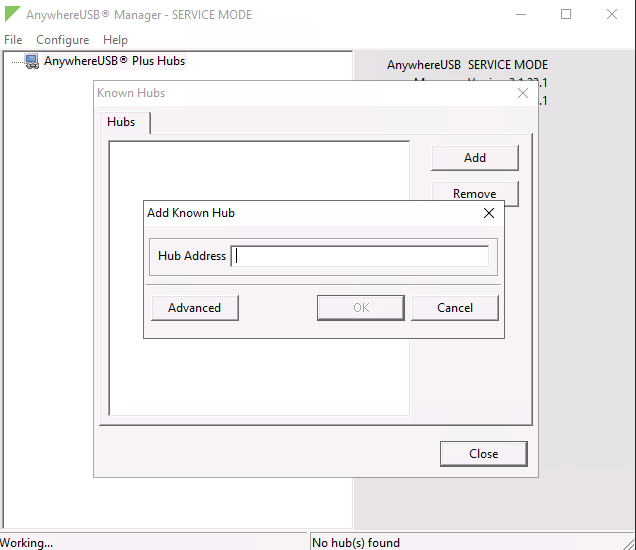Screen dimensions: 636x550
Task: Click the AnywhereUSB green logo in title bar
Action: (12, 15)
